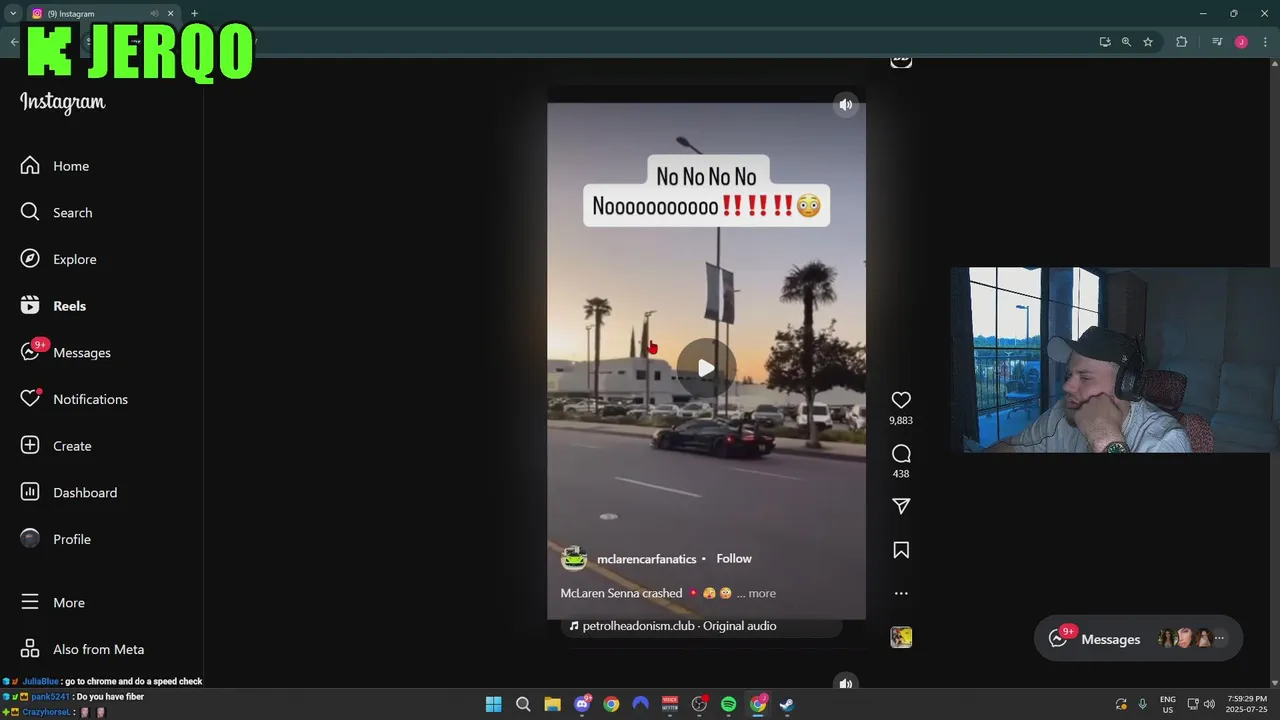The image size is (1280, 720).
Task: Expand the More menu in the sidebar
Action: pos(53,602)
